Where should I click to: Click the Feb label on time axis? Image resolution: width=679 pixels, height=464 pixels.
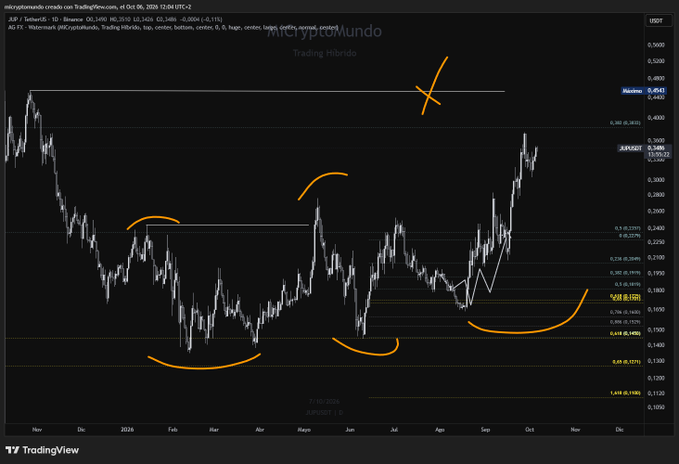172,430
